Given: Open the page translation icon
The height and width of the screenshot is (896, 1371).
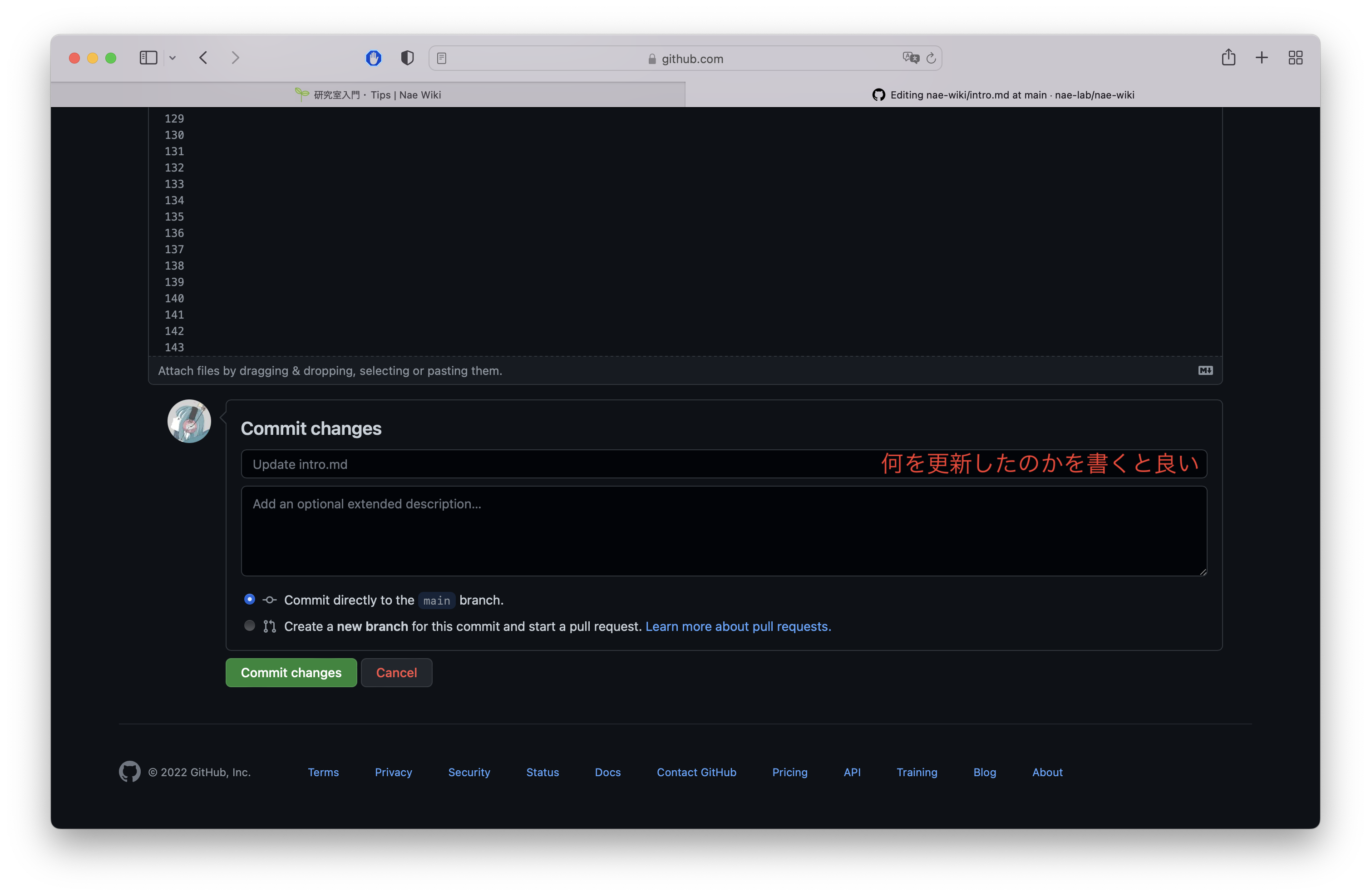Looking at the screenshot, I should (x=910, y=58).
